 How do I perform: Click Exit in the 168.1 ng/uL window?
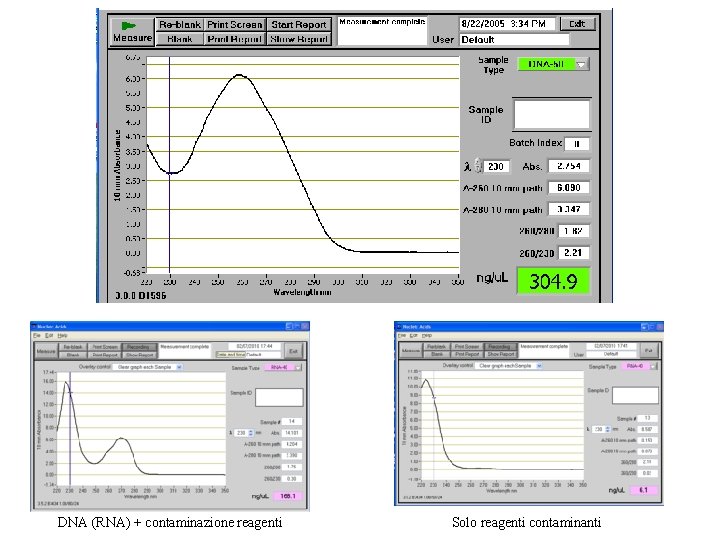pos(293,351)
